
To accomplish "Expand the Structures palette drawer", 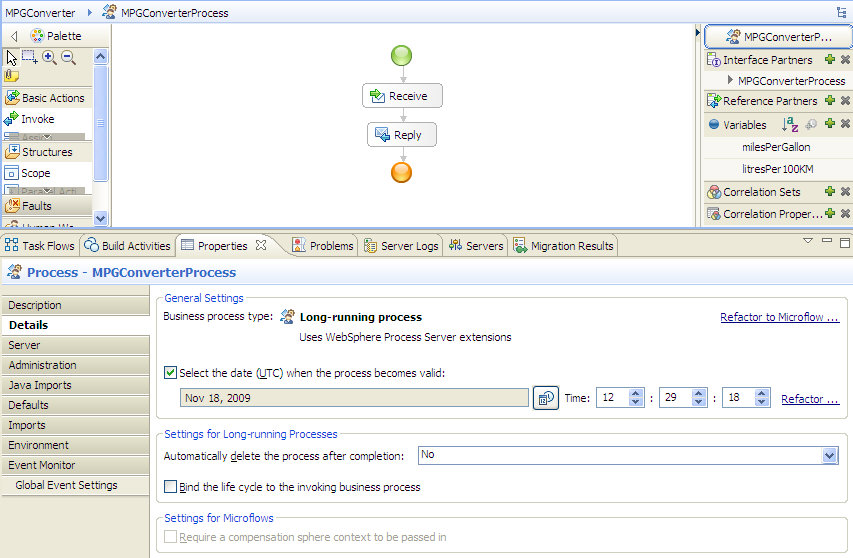I will [x=47, y=152].
